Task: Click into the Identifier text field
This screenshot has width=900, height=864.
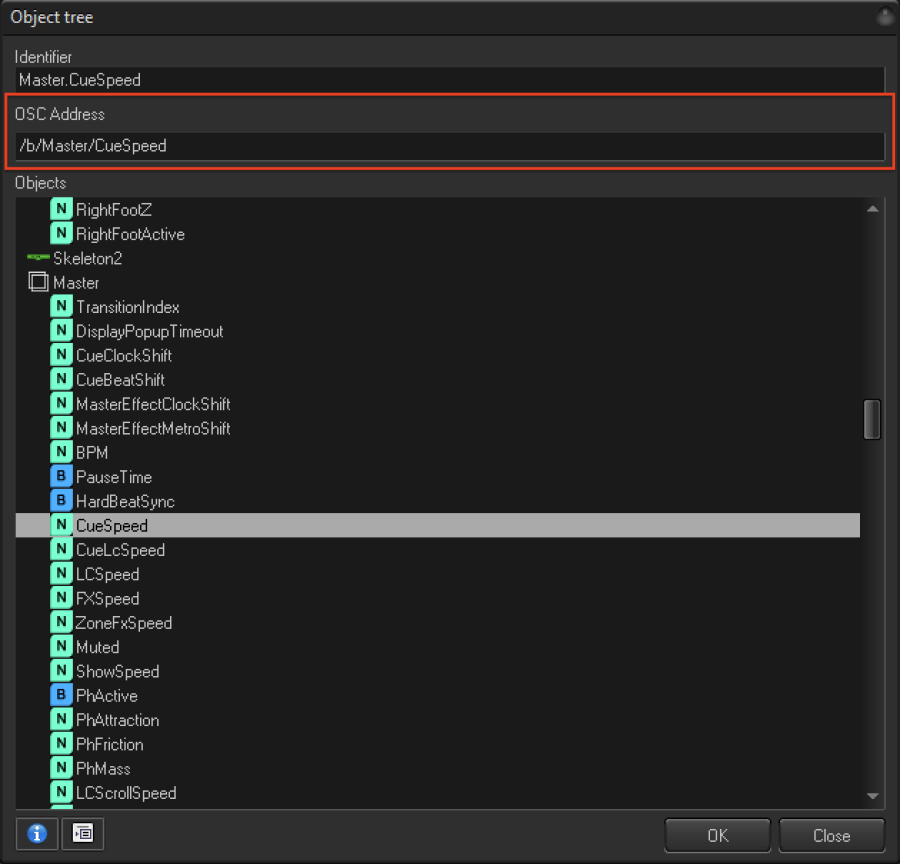Action: tap(450, 80)
